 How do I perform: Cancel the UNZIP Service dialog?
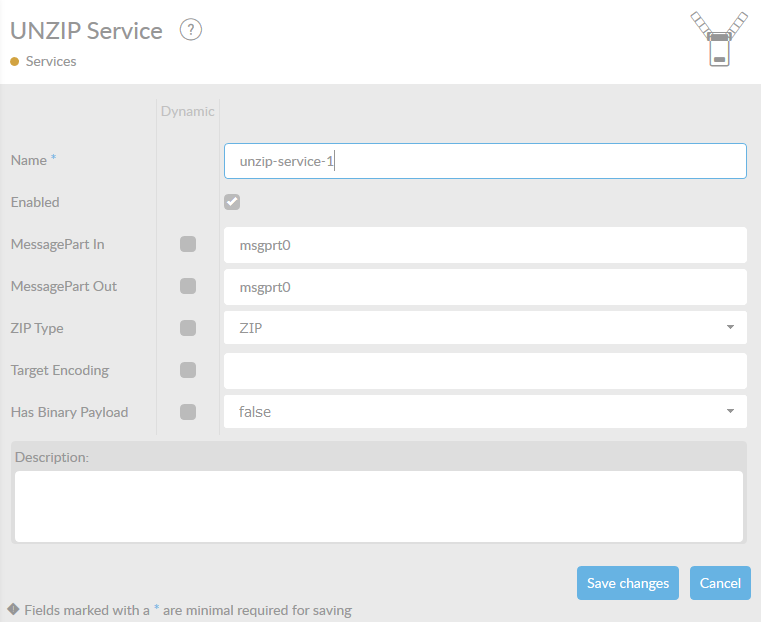(720, 583)
